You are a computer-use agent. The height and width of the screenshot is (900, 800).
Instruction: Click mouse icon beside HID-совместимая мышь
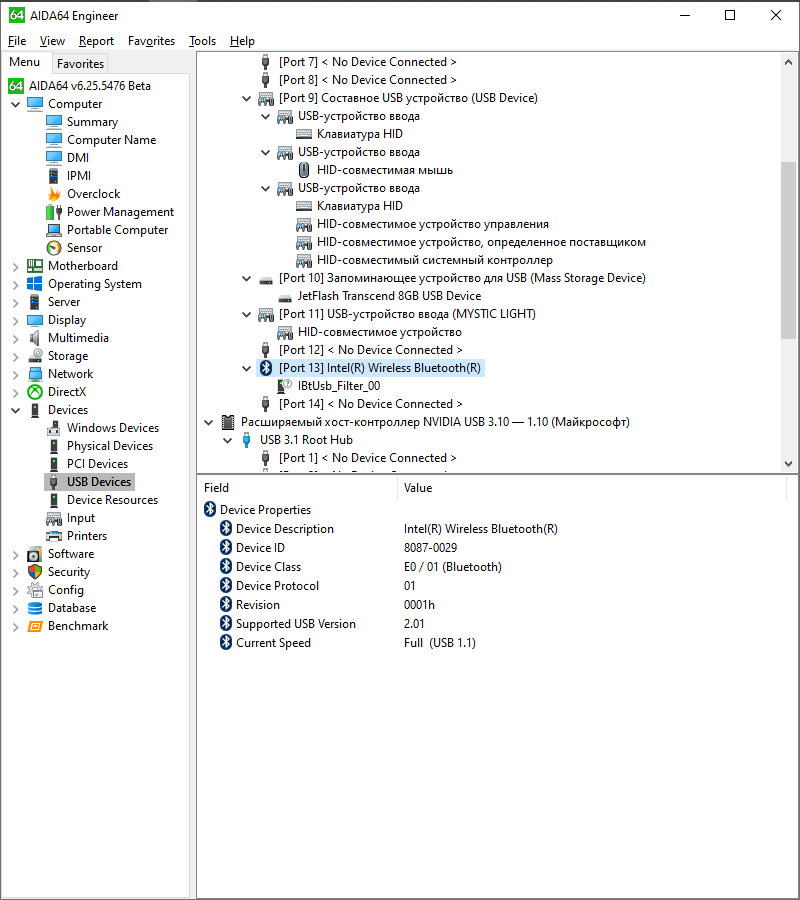[x=304, y=170]
